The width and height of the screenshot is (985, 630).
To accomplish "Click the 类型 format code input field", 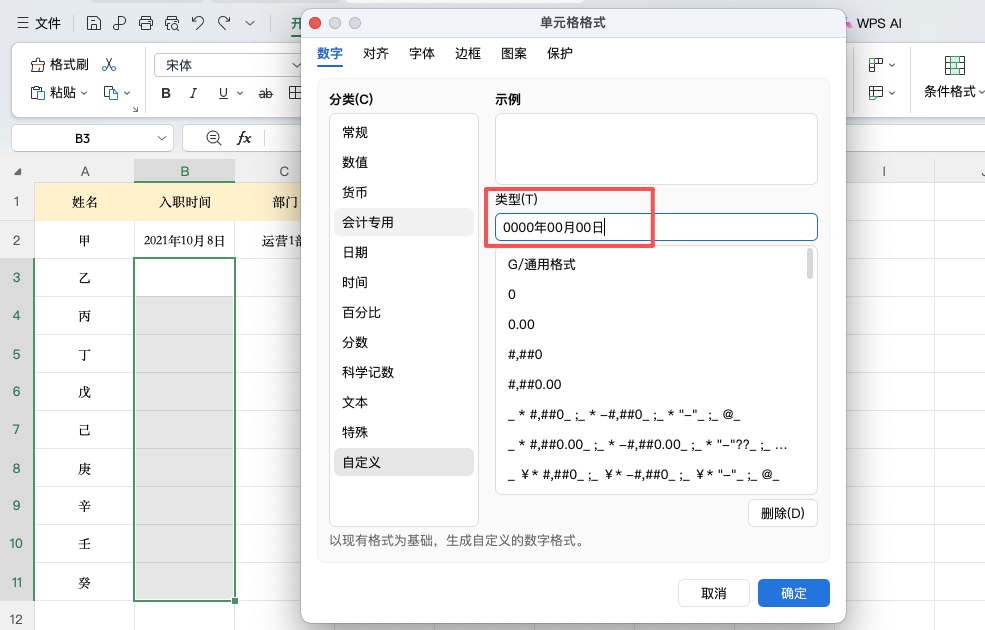I will pyautogui.click(x=656, y=227).
